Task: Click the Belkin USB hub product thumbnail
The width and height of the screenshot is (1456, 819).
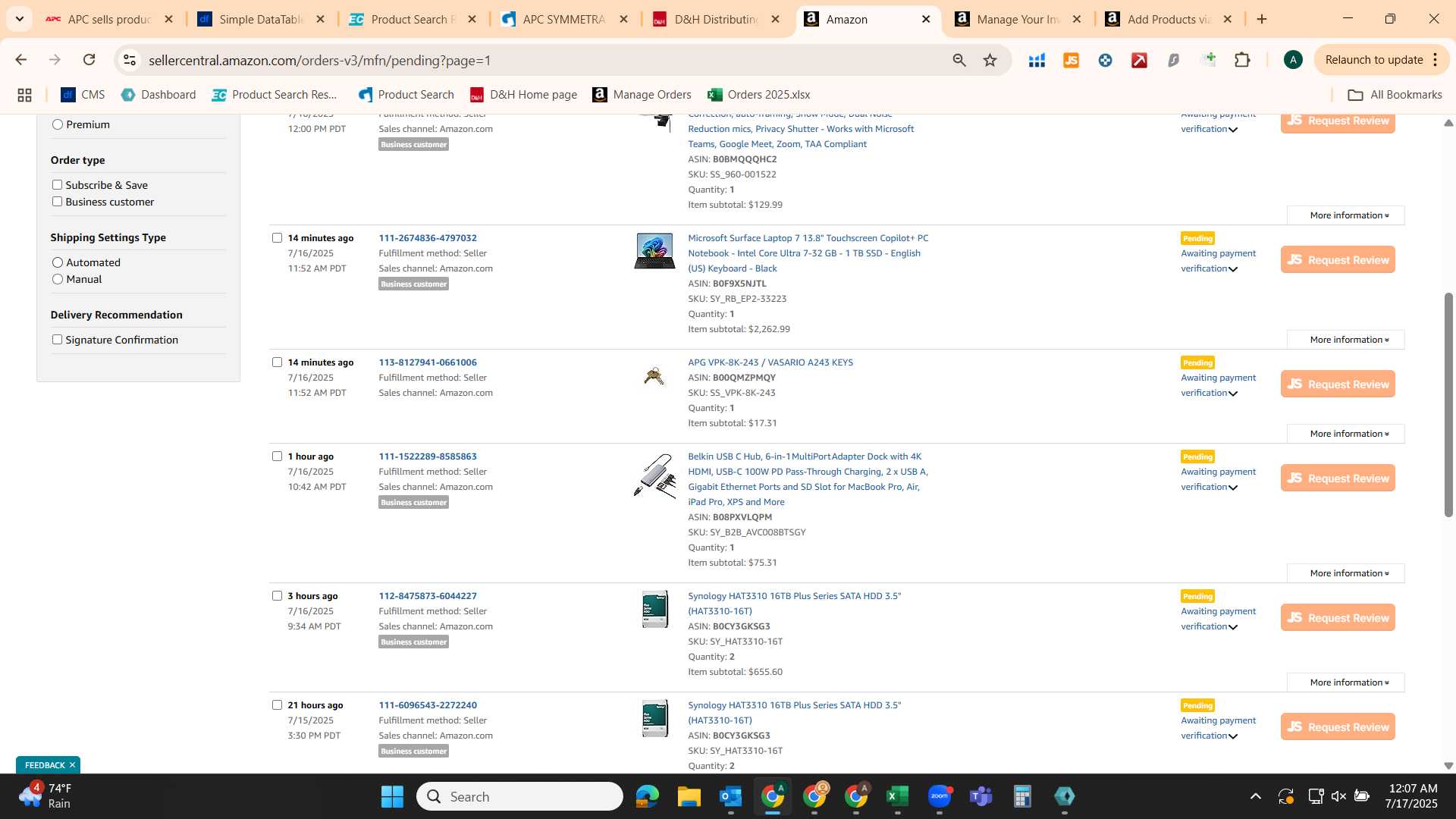Action: [654, 476]
